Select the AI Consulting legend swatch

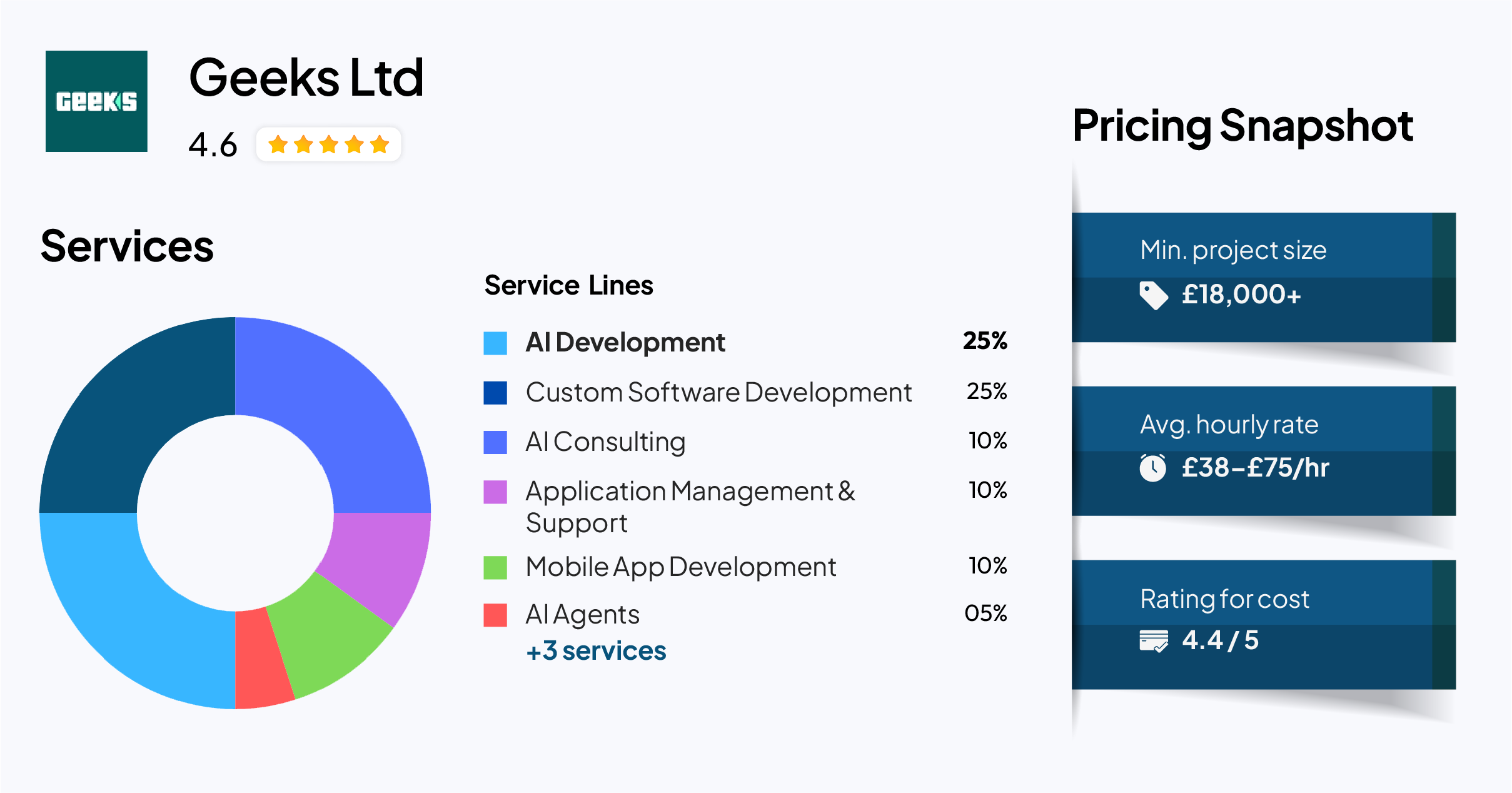pyautogui.click(x=495, y=442)
